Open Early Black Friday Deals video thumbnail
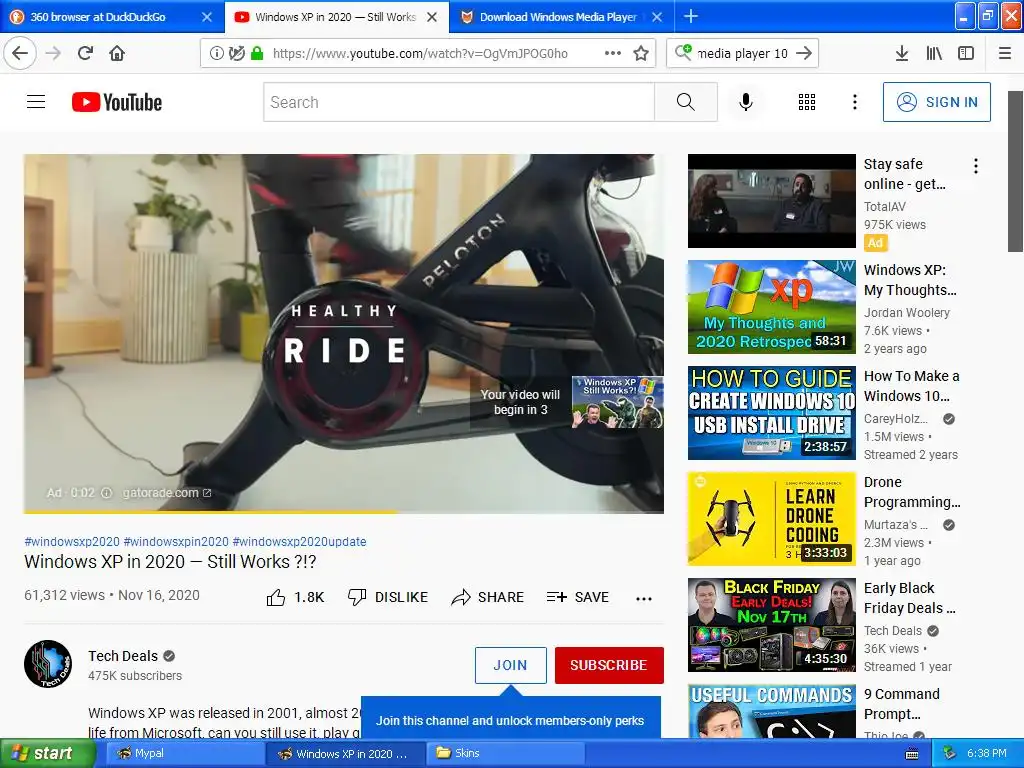Screen dimensions: 1024x768 (x=771, y=625)
